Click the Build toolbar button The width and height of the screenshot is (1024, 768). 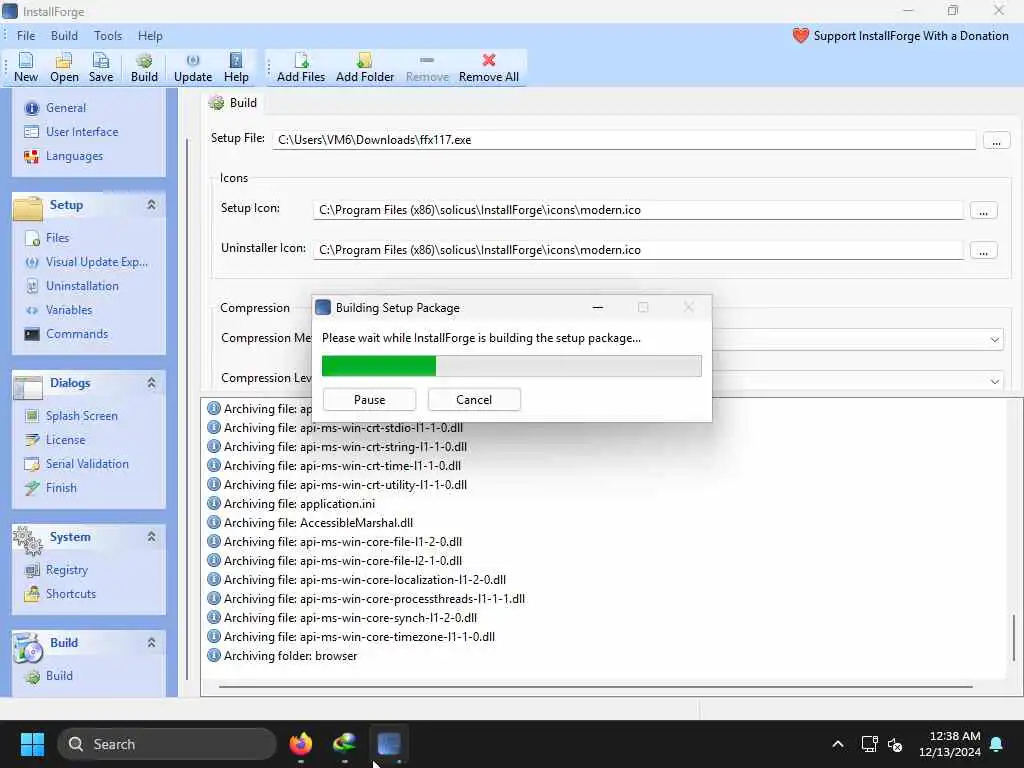[144, 67]
